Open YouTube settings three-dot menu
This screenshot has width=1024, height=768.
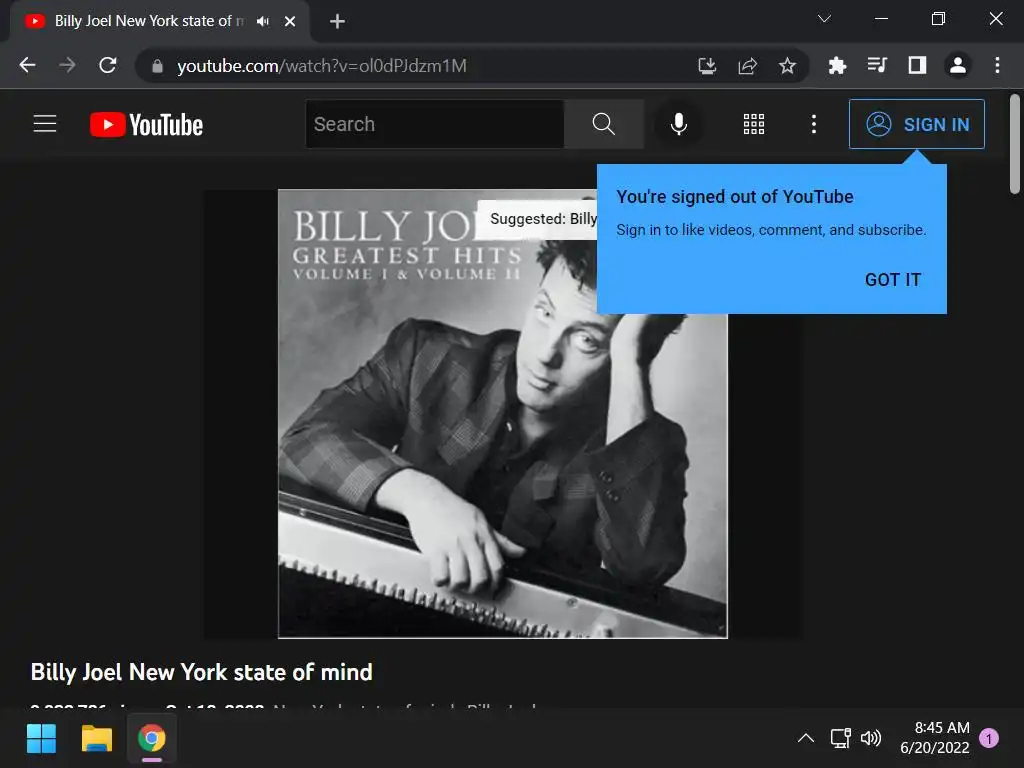tap(814, 124)
